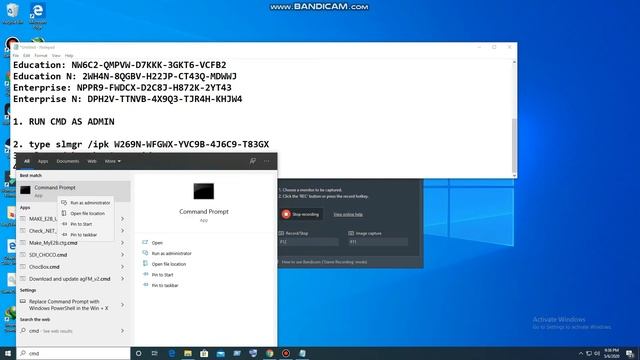Open Recycle Bin desktop icon

pyautogui.click(x=13, y=14)
